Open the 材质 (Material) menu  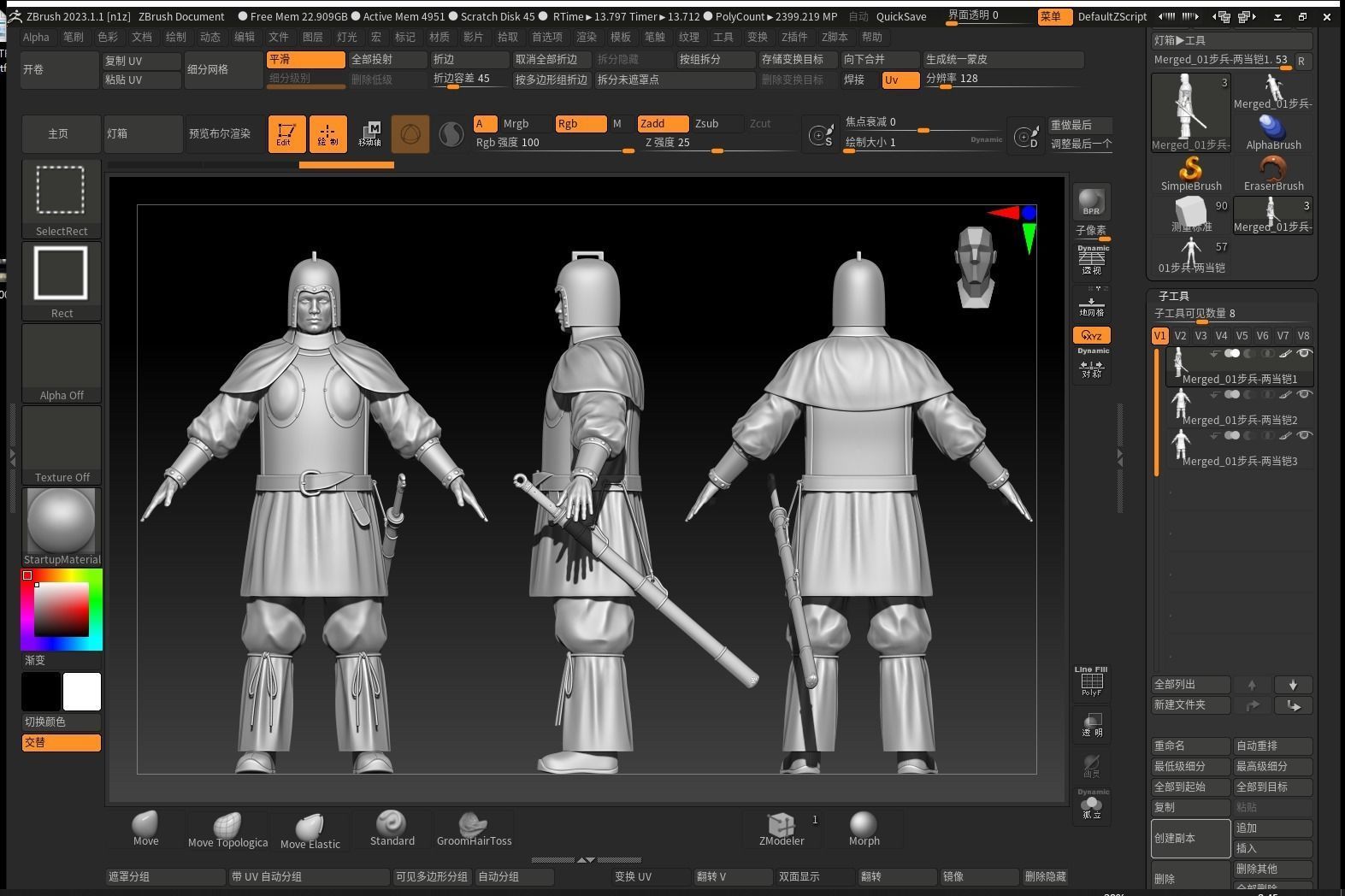click(x=439, y=37)
